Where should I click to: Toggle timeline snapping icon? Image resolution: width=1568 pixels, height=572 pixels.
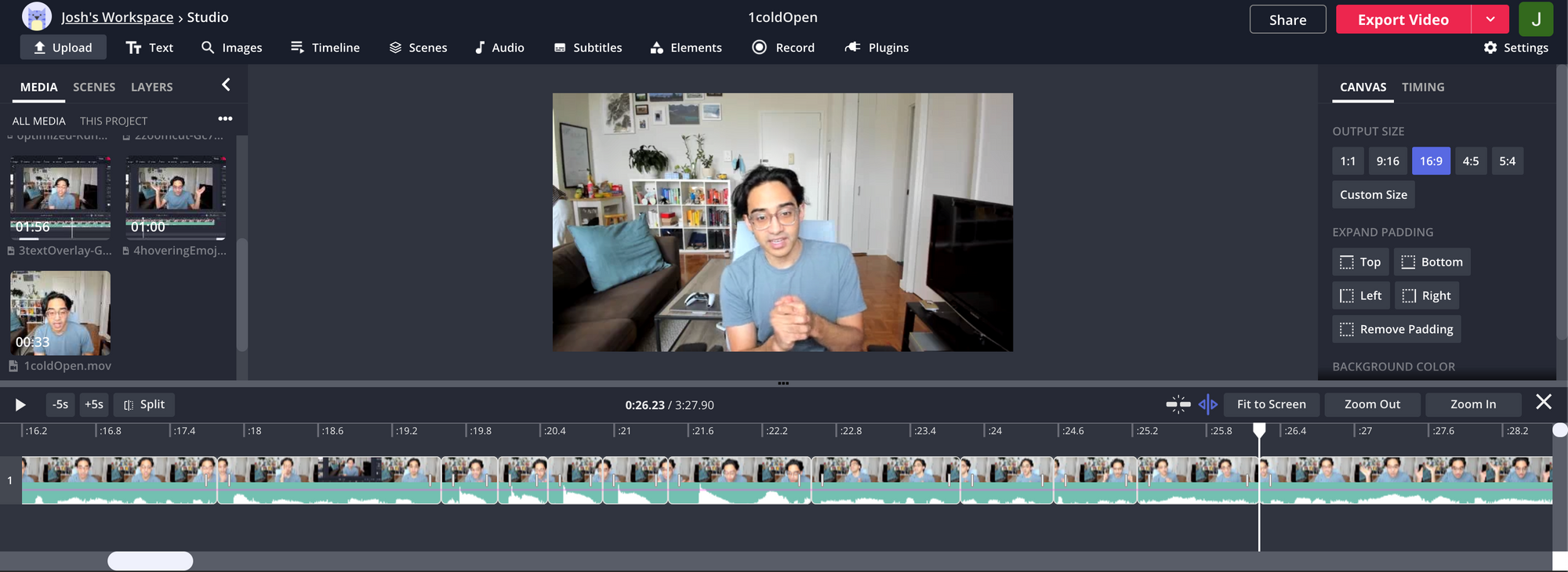pyautogui.click(x=1178, y=404)
